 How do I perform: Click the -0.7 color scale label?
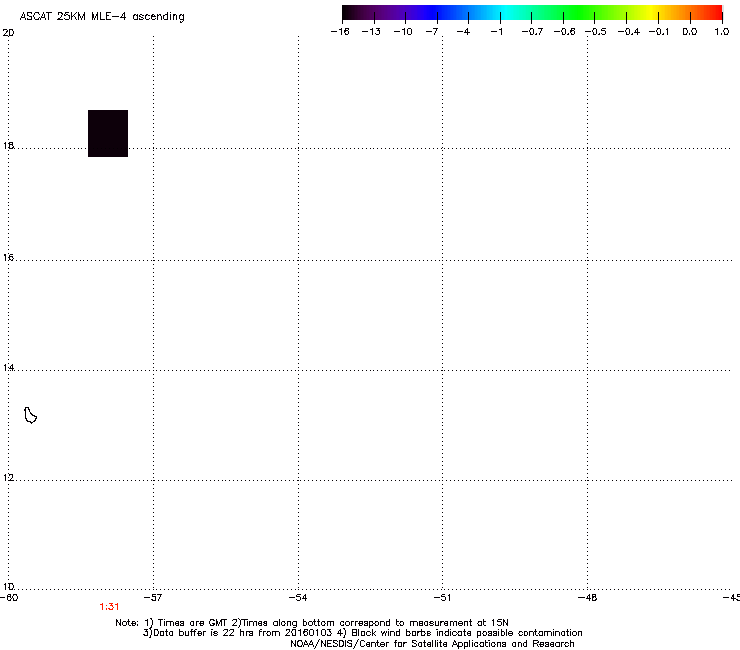[532, 32]
